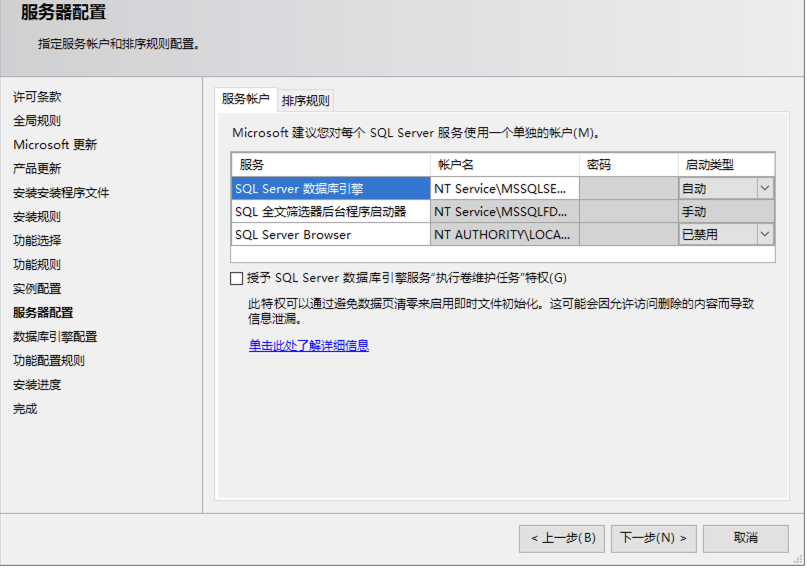Click account name for SQL Server 数据库引擎
This screenshot has height=569, width=807.
pyautogui.click(x=504, y=188)
